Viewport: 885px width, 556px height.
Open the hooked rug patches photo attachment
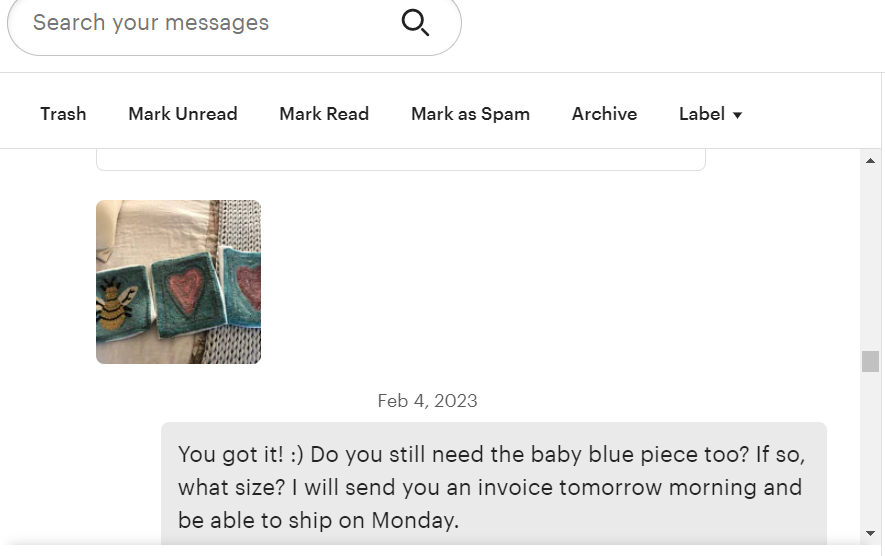pyautogui.click(x=178, y=282)
